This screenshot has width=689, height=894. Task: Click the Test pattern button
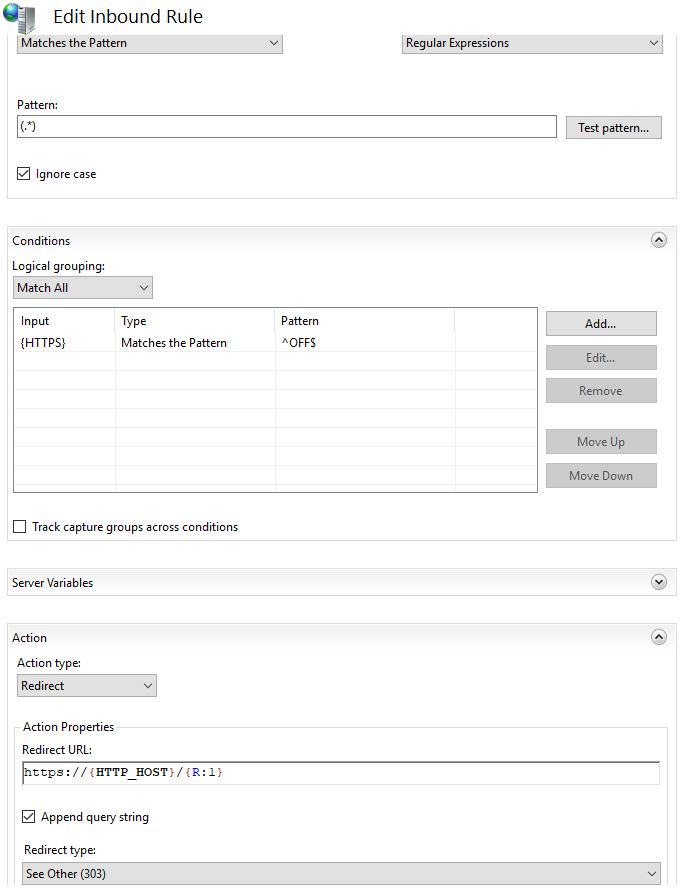[614, 128]
